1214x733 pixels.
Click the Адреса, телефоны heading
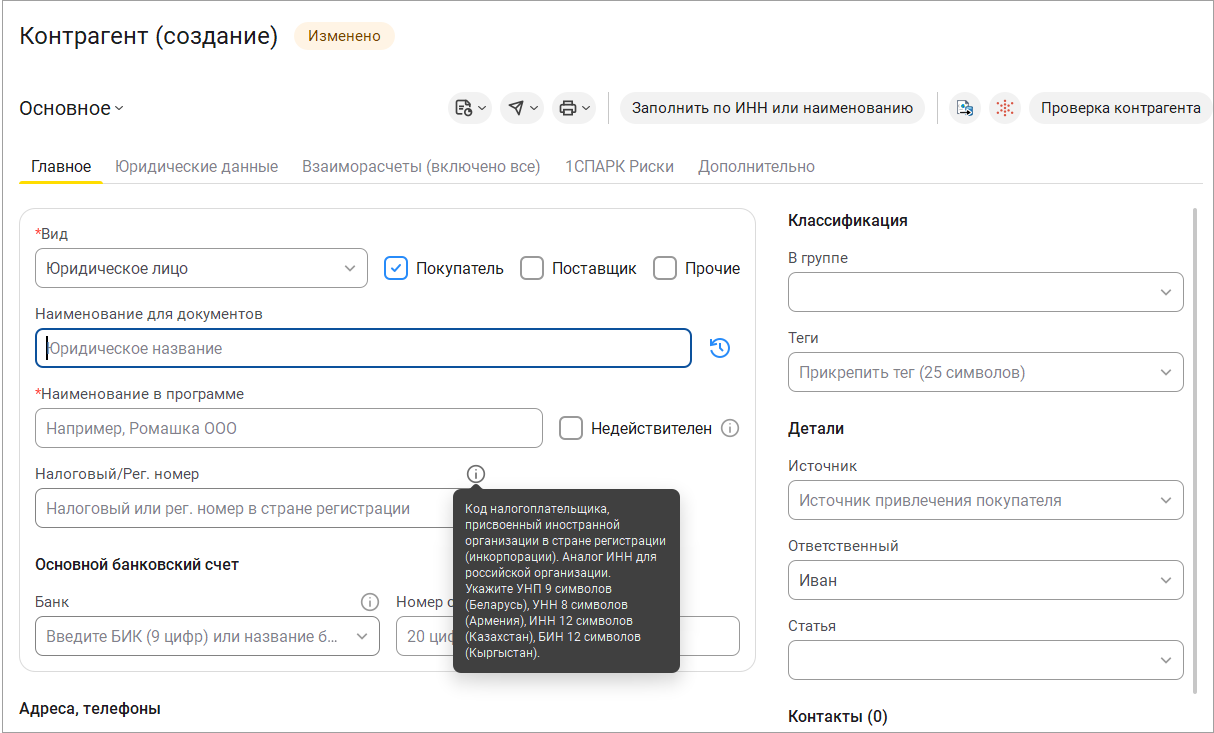(x=90, y=708)
